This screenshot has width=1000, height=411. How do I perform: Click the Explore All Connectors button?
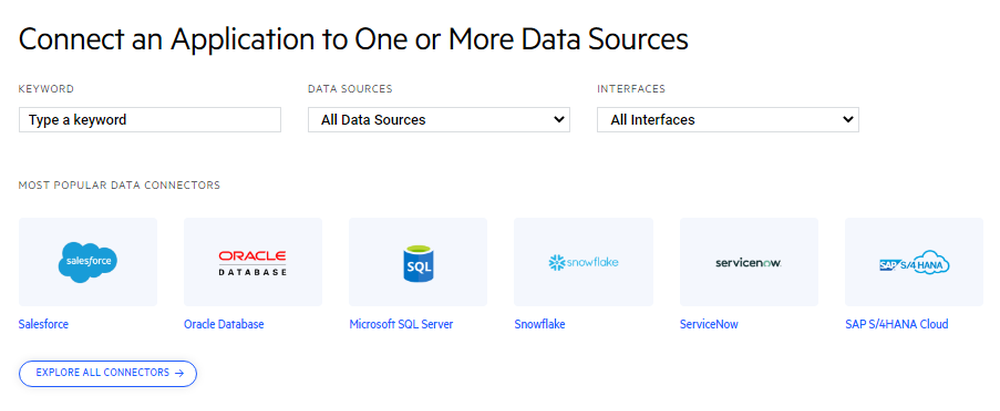108,373
